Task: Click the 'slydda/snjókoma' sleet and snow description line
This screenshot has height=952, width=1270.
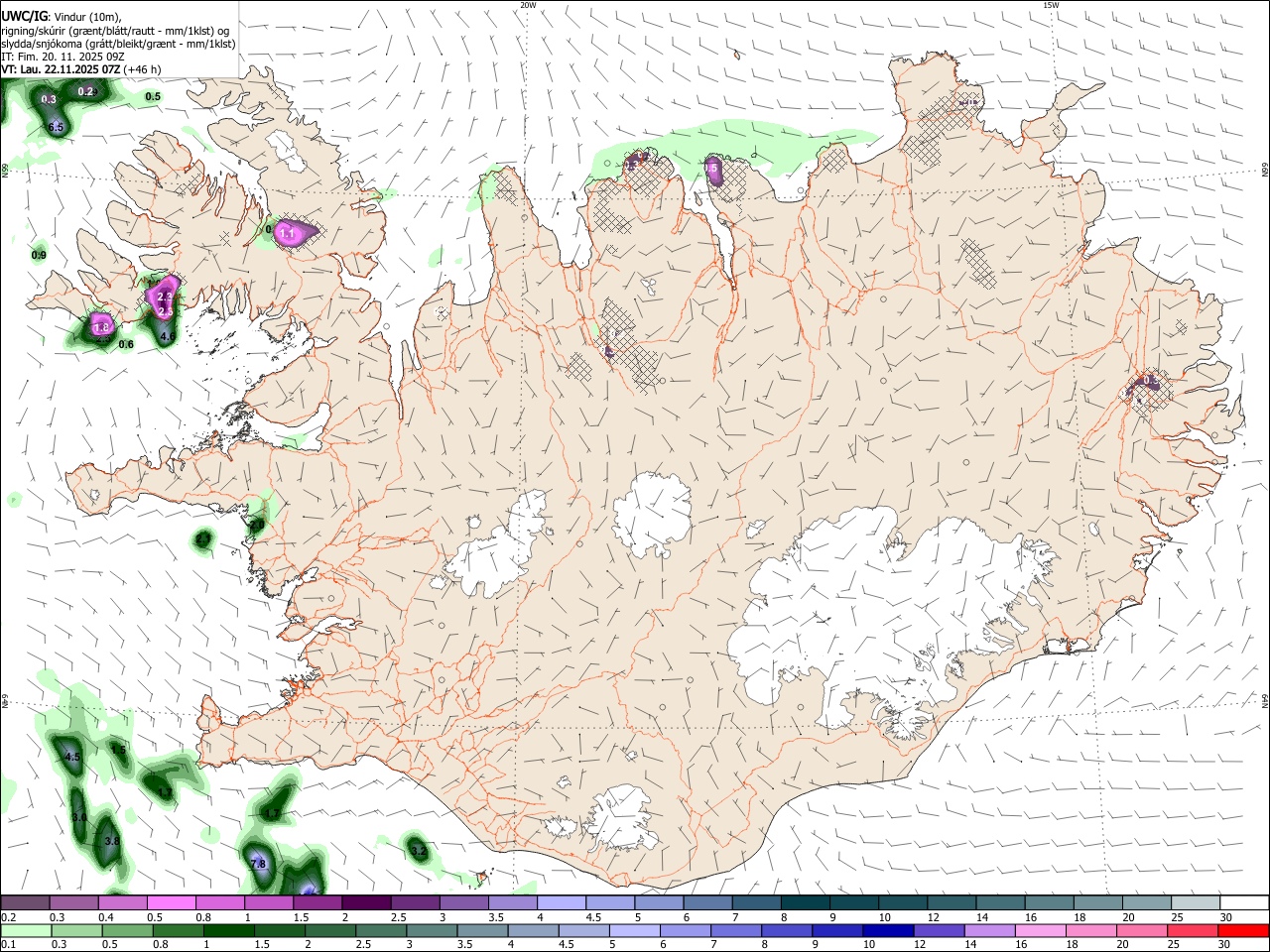Action: coord(118,44)
